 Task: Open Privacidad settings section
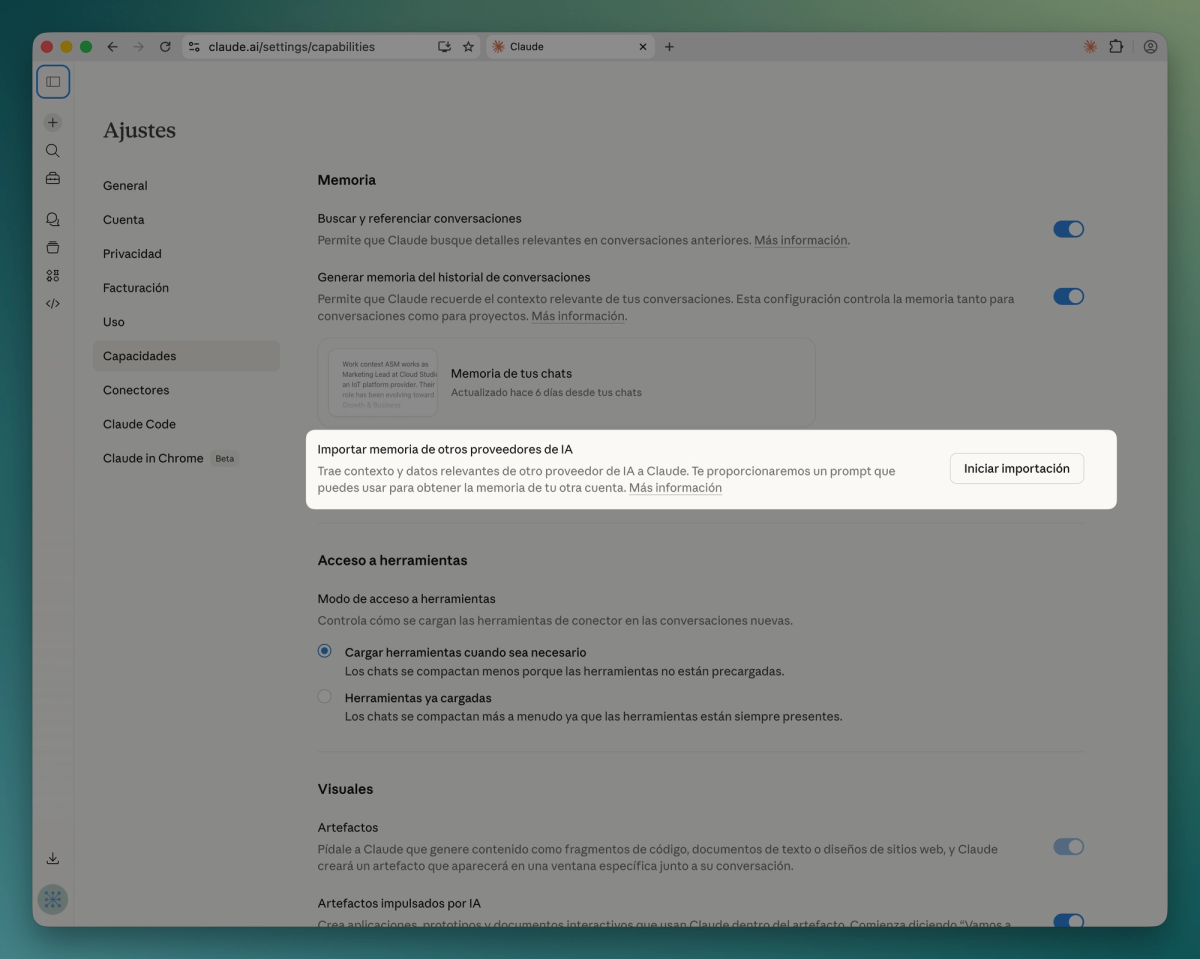pyautogui.click(x=186, y=254)
